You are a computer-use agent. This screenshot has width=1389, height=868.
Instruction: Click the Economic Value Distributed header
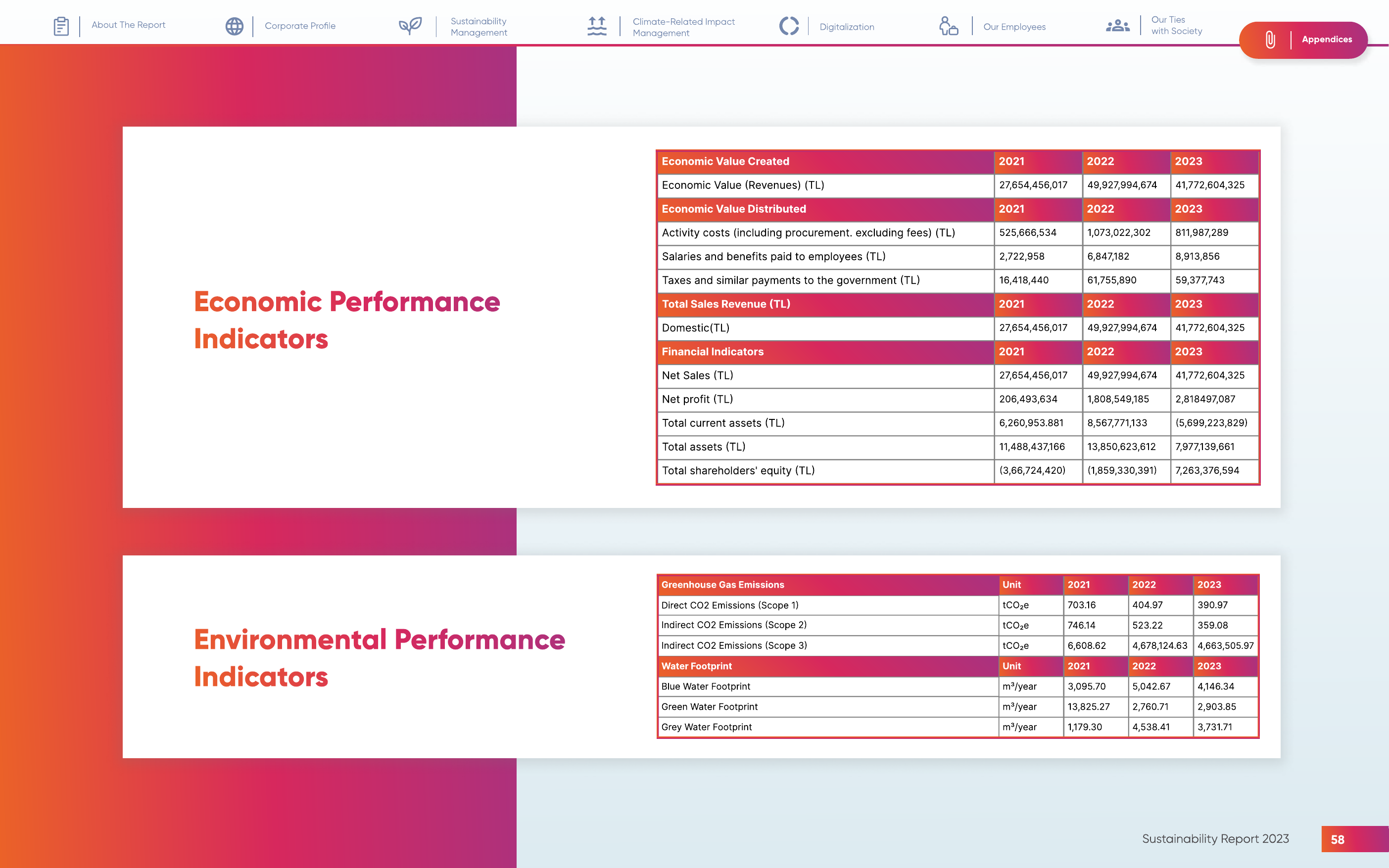coord(733,209)
